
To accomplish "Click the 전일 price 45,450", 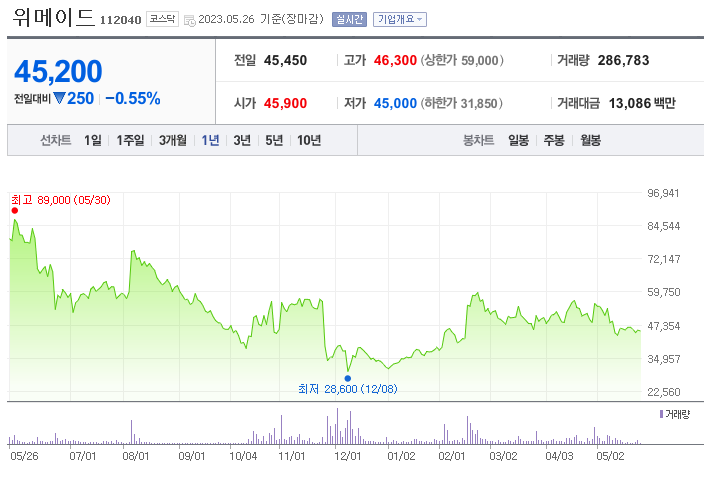I will [285, 60].
